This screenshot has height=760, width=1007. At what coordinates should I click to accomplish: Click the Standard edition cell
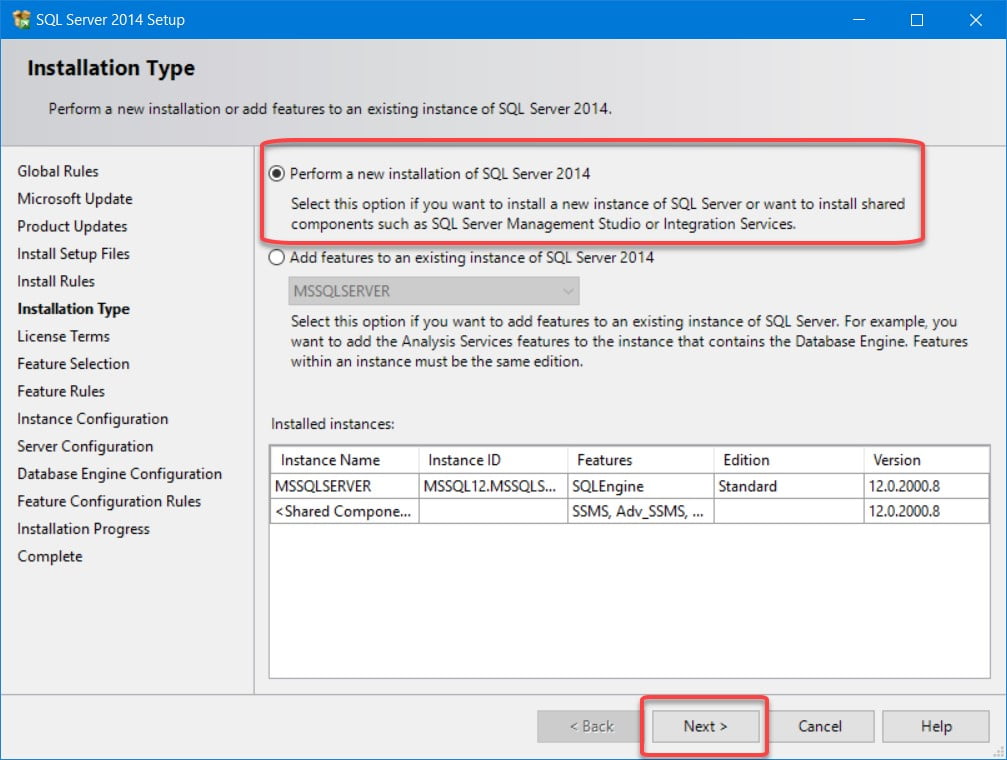(789, 486)
